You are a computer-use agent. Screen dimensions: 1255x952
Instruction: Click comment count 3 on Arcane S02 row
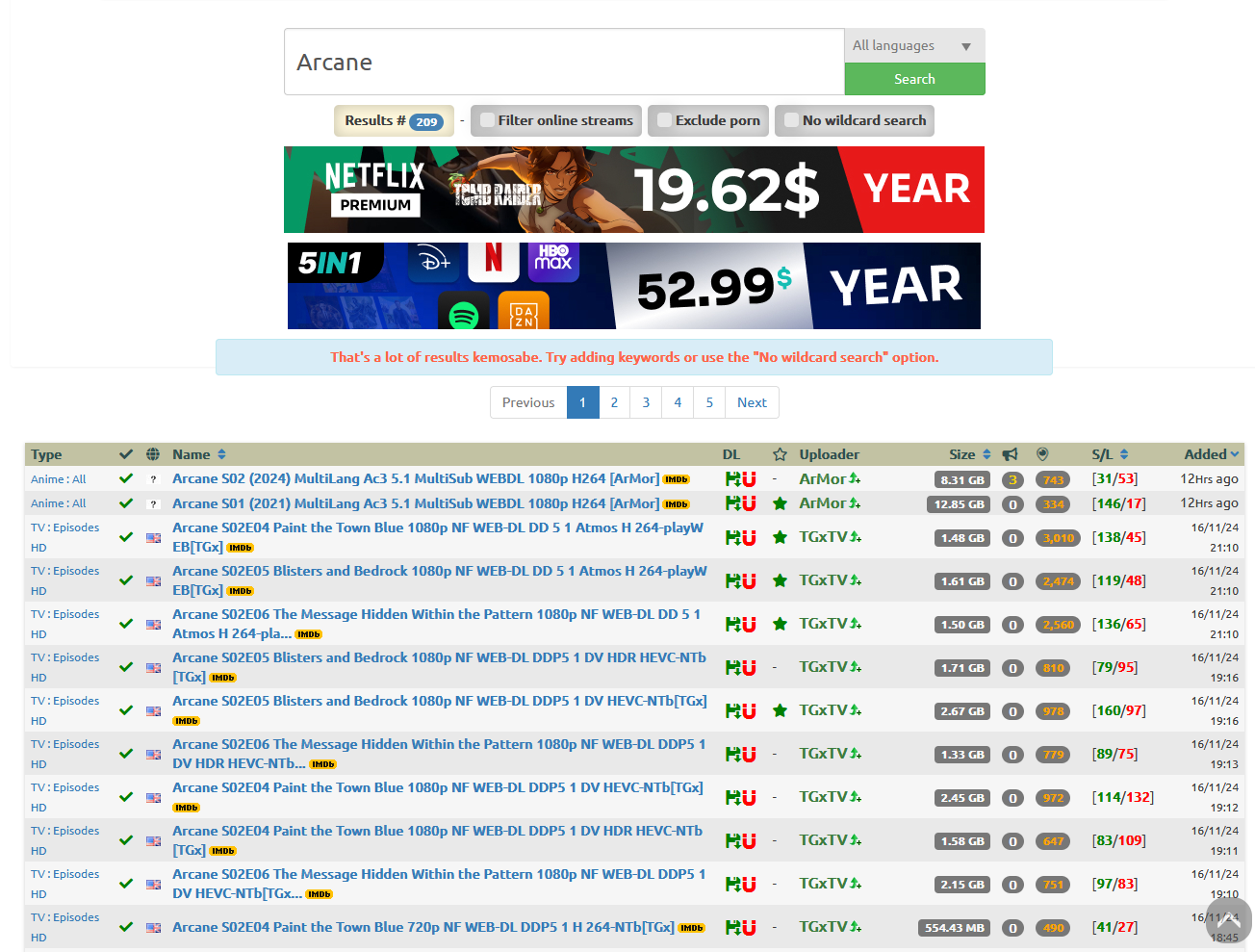tap(1012, 479)
